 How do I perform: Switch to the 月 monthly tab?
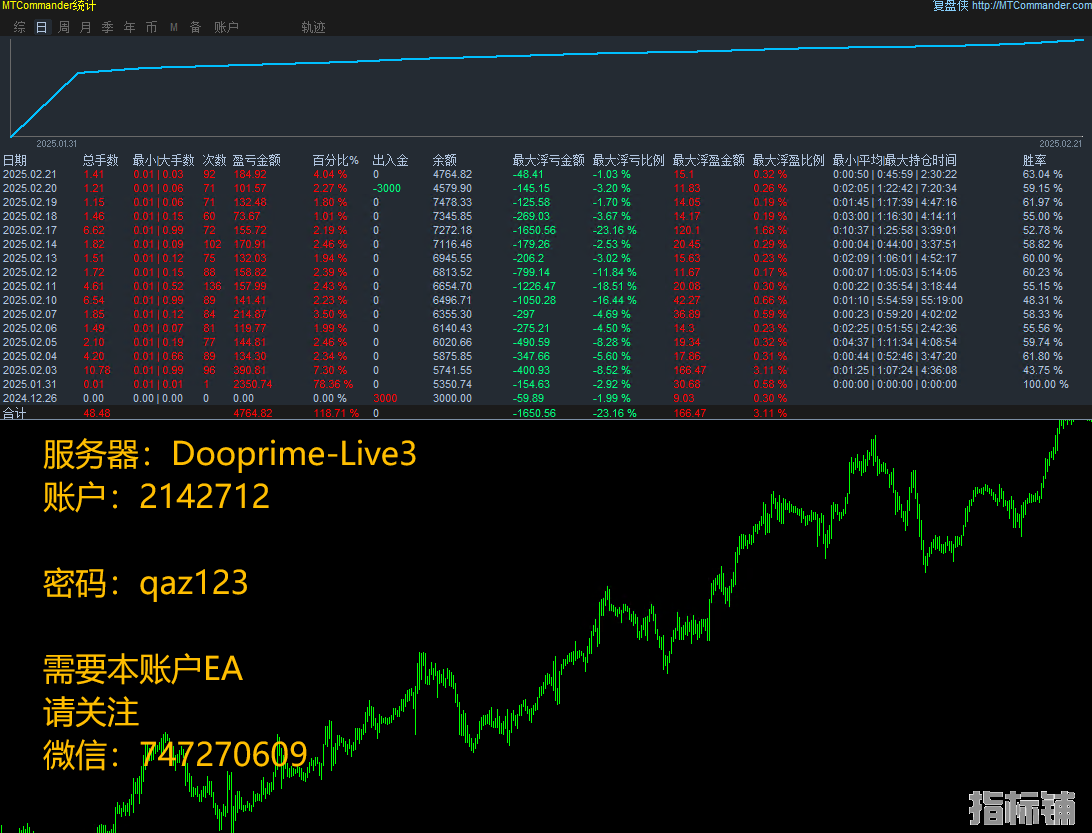86,27
